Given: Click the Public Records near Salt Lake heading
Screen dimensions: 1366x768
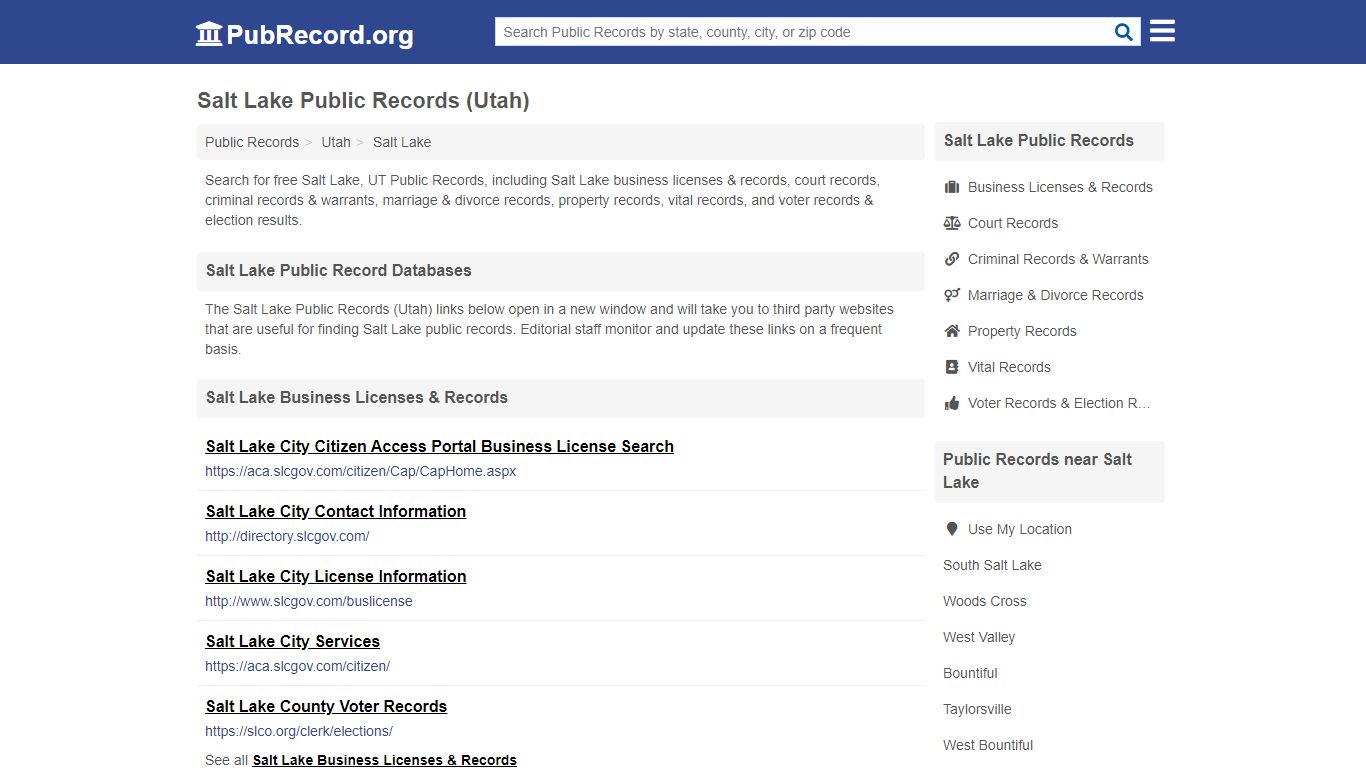Looking at the screenshot, I should [1037, 471].
